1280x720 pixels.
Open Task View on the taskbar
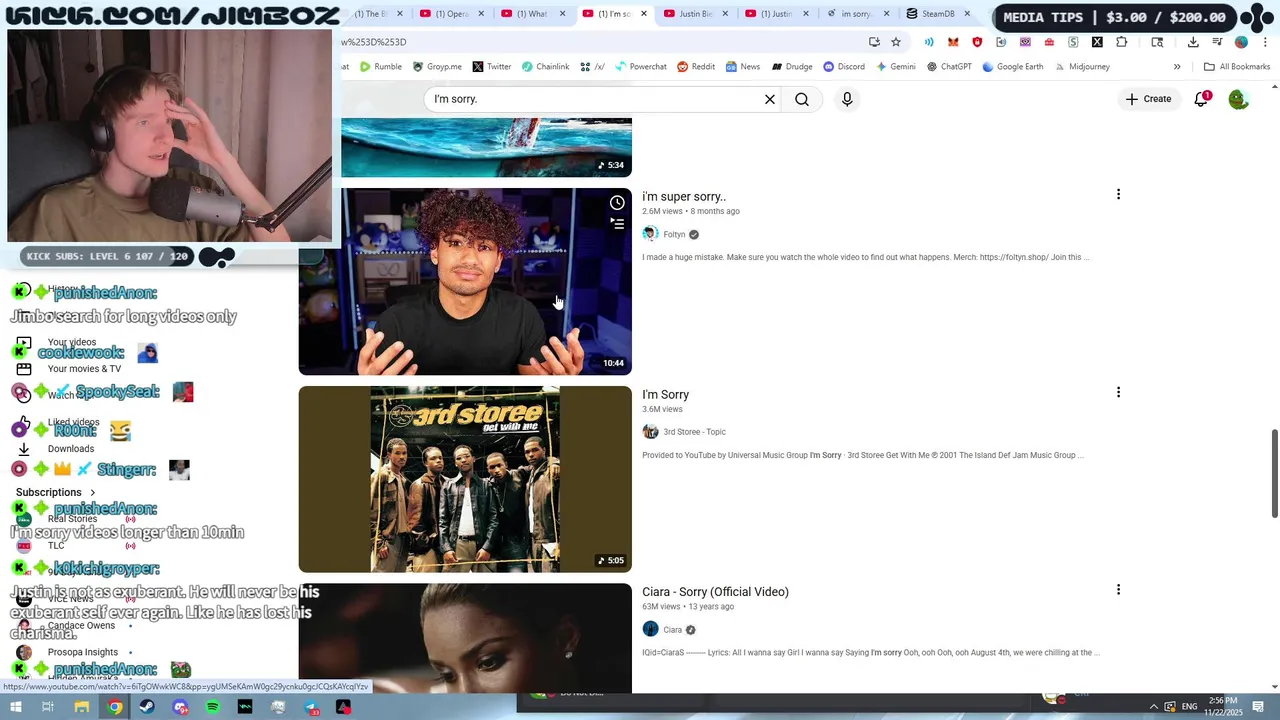tap(48, 707)
